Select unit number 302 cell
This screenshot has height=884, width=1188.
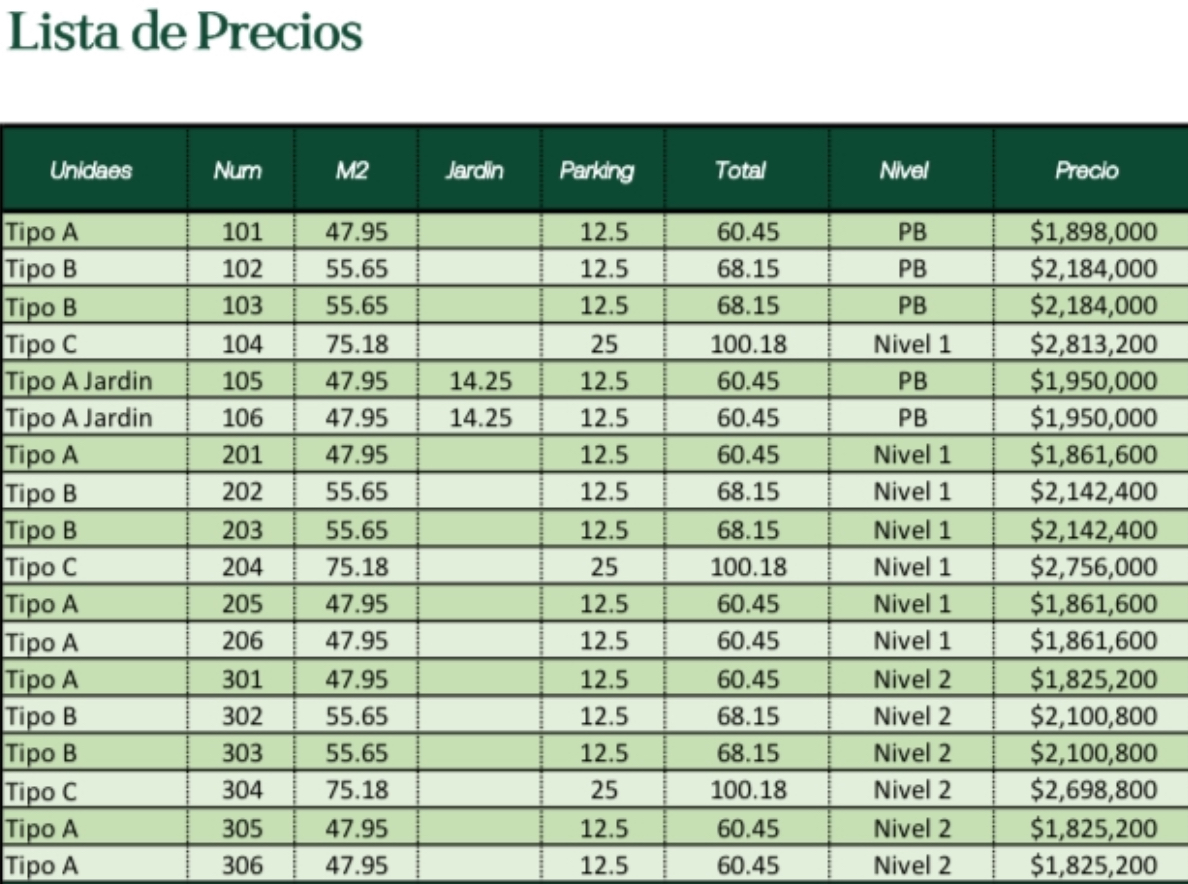tap(242, 717)
